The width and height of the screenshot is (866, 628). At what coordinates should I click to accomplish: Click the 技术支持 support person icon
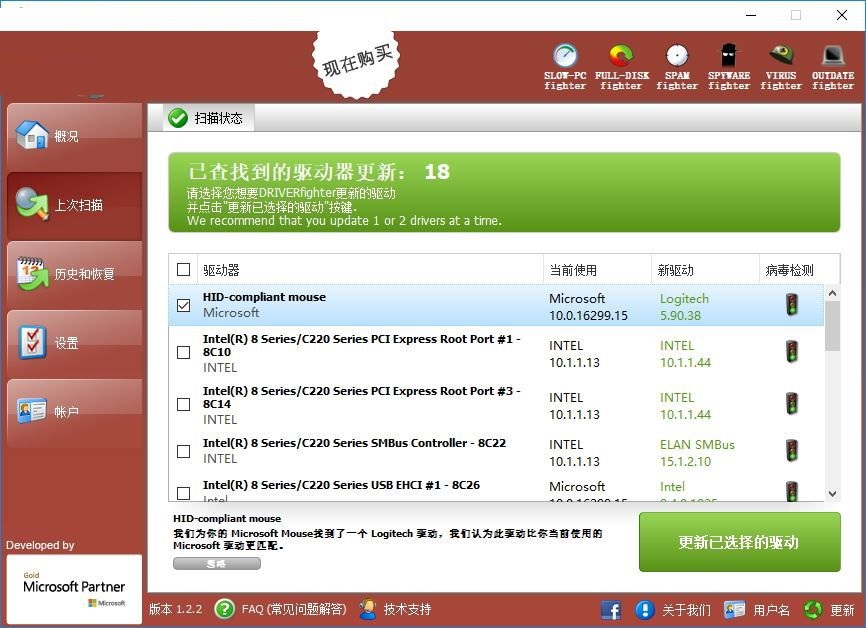[x=367, y=609]
